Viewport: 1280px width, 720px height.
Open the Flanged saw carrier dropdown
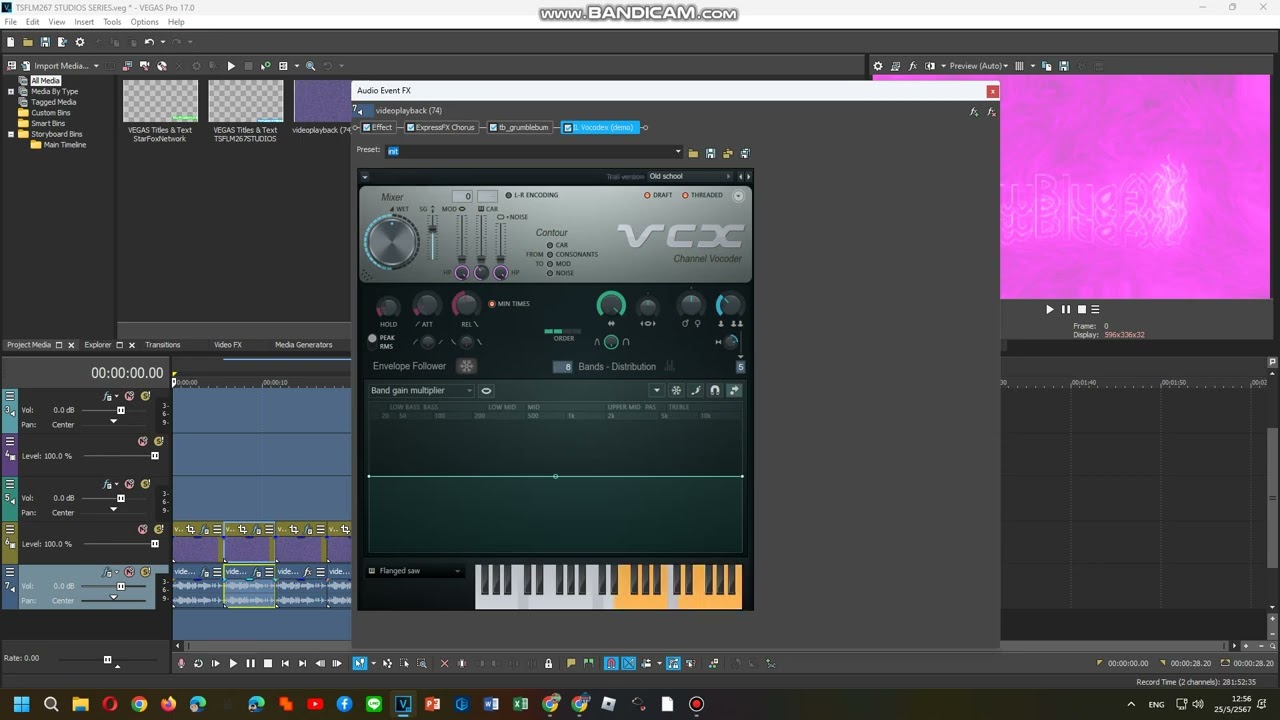[x=415, y=571]
